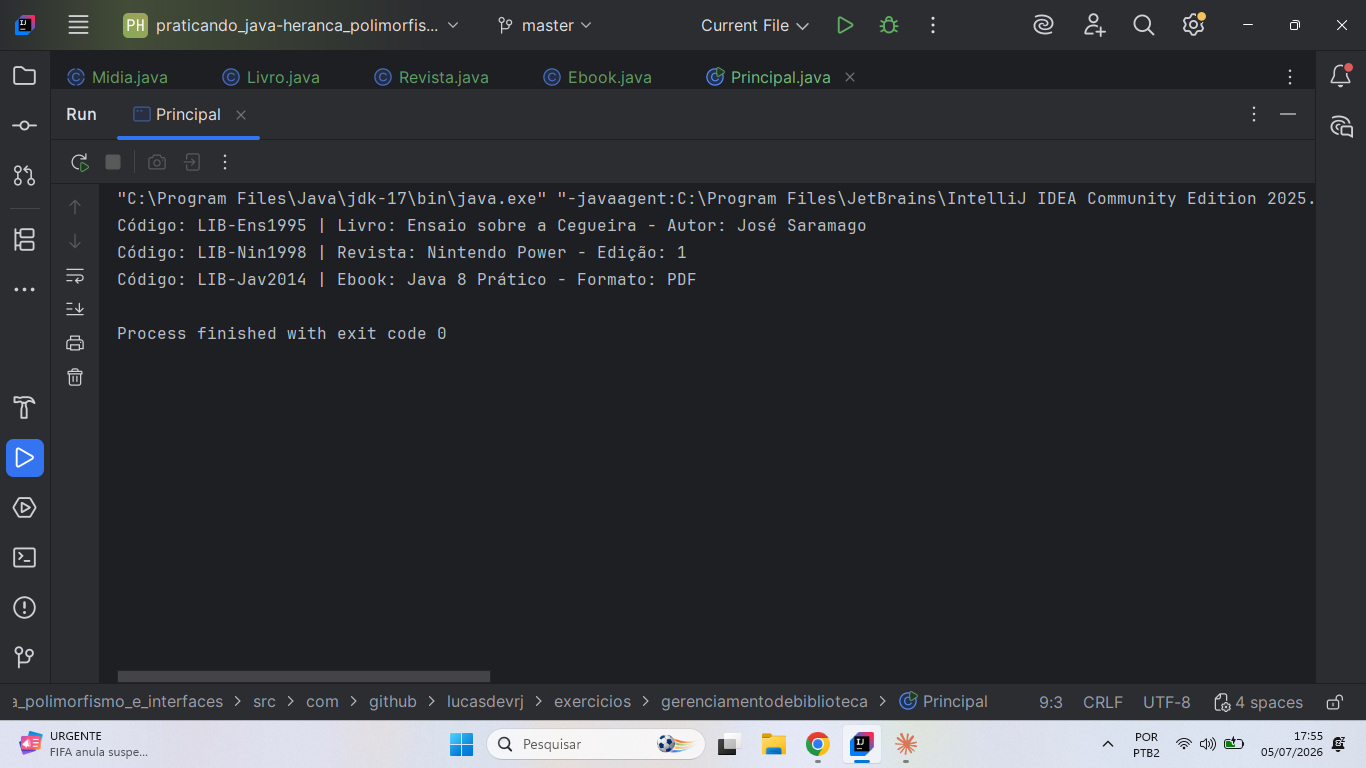Viewport: 1366px width, 768px height.
Task: Show editor tabs list options
Action: click(1290, 77)
